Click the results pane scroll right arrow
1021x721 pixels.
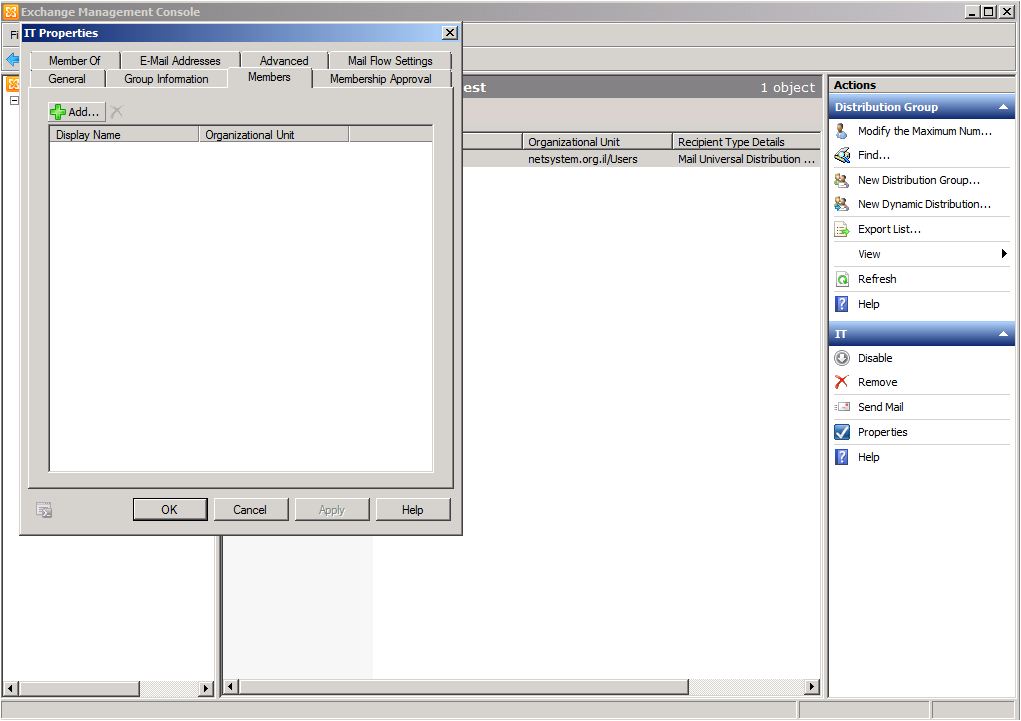click(x=811, y=686)
